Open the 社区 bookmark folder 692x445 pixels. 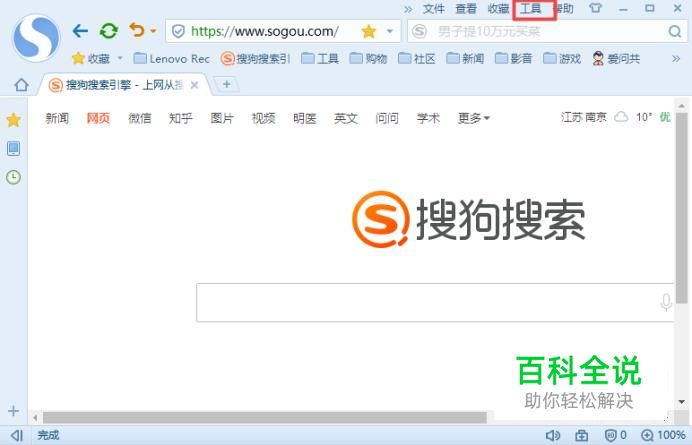(417, 58)
